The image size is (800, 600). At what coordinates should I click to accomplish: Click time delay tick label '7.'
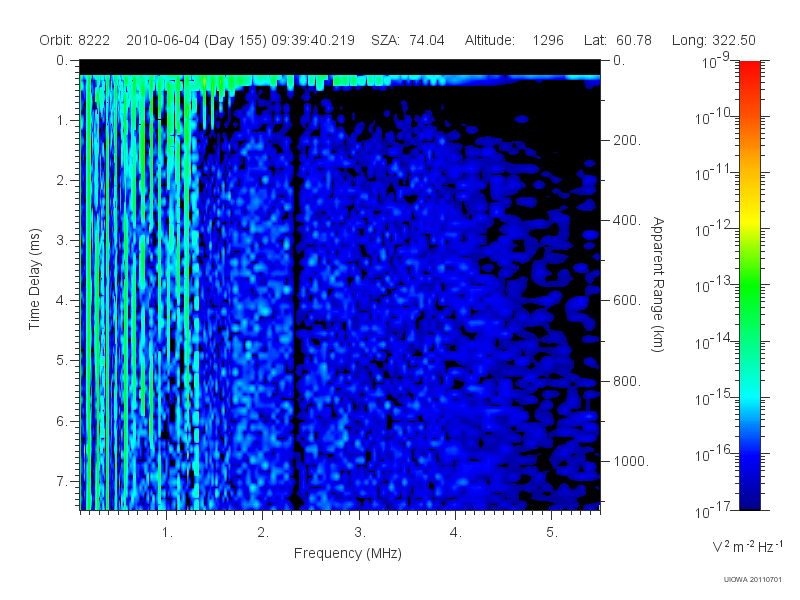click(61, 481)
